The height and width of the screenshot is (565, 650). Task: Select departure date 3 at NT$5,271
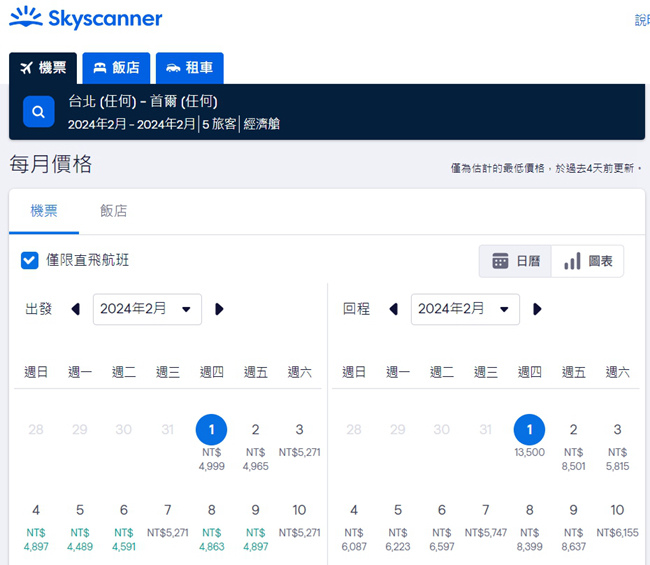[x=299, y=439]
